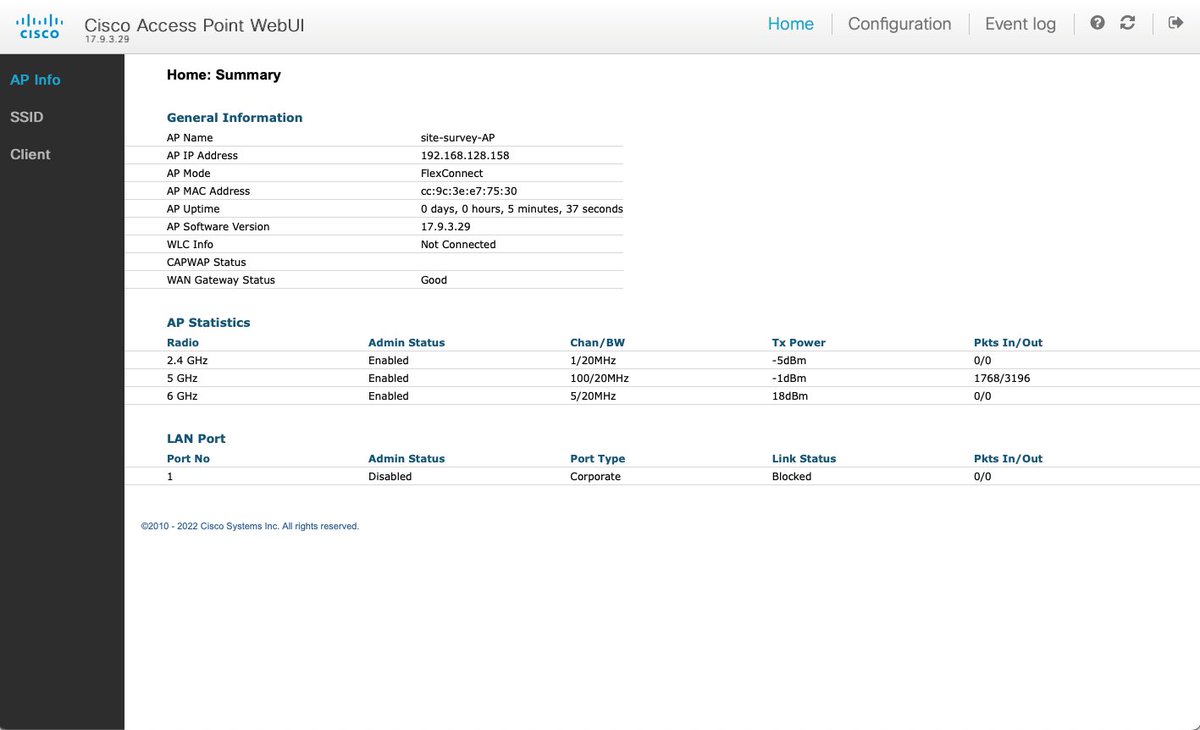The image size is (1200, 730).
Task: Click the General Information heading
Action: [234, 117]
